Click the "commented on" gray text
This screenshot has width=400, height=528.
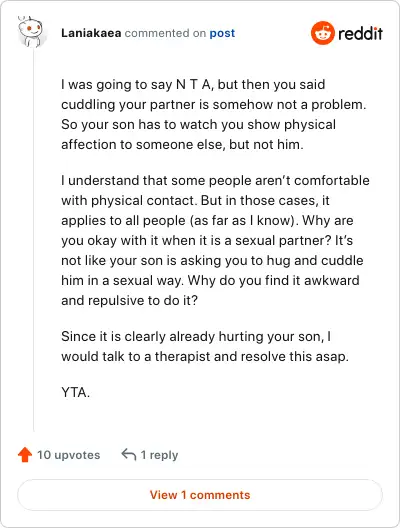tap(165, 33)
